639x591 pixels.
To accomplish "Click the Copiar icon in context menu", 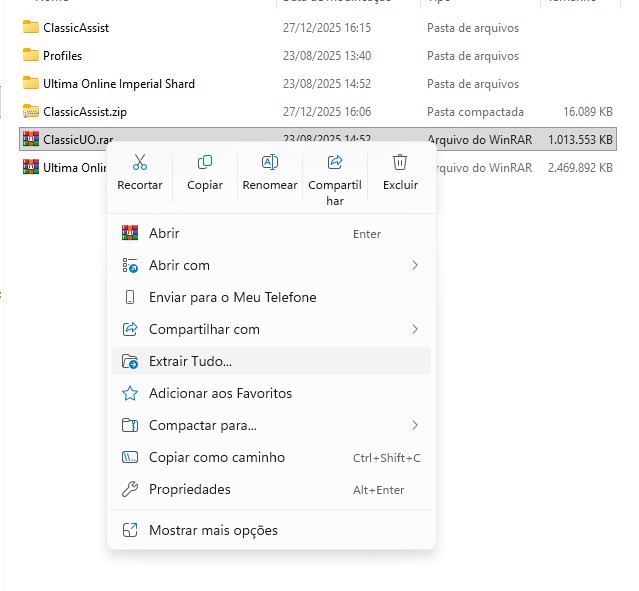I will point(205,162).
